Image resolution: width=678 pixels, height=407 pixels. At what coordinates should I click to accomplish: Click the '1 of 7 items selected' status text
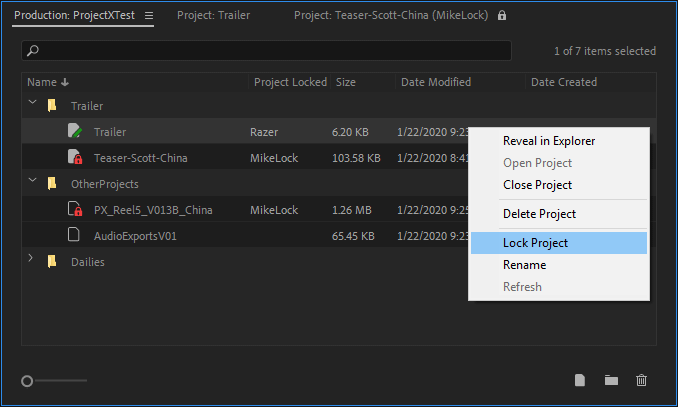pos(605,51)
